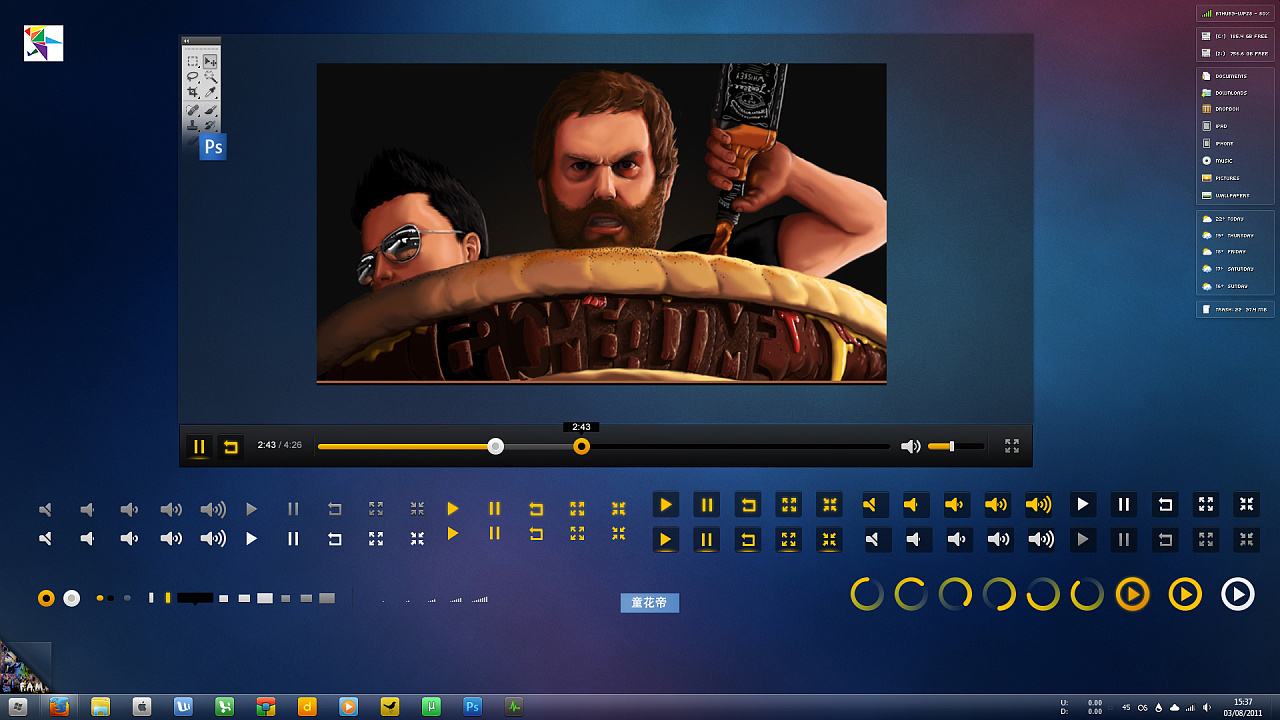
Task: Mute the player's volume speaker icon
Action: tap(910, 447)
